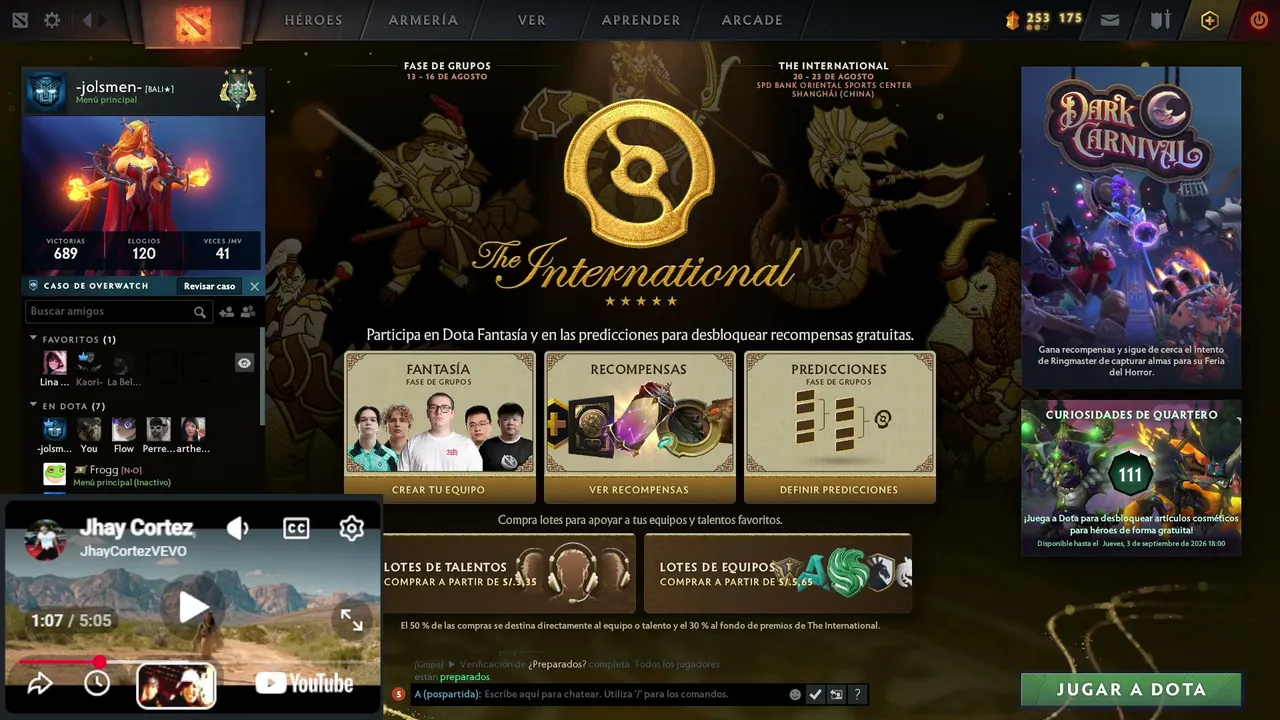Viewport: 1280px width, 720px height.
Task: Open settings gear in top bar
Action: click(x=52, y=20)
